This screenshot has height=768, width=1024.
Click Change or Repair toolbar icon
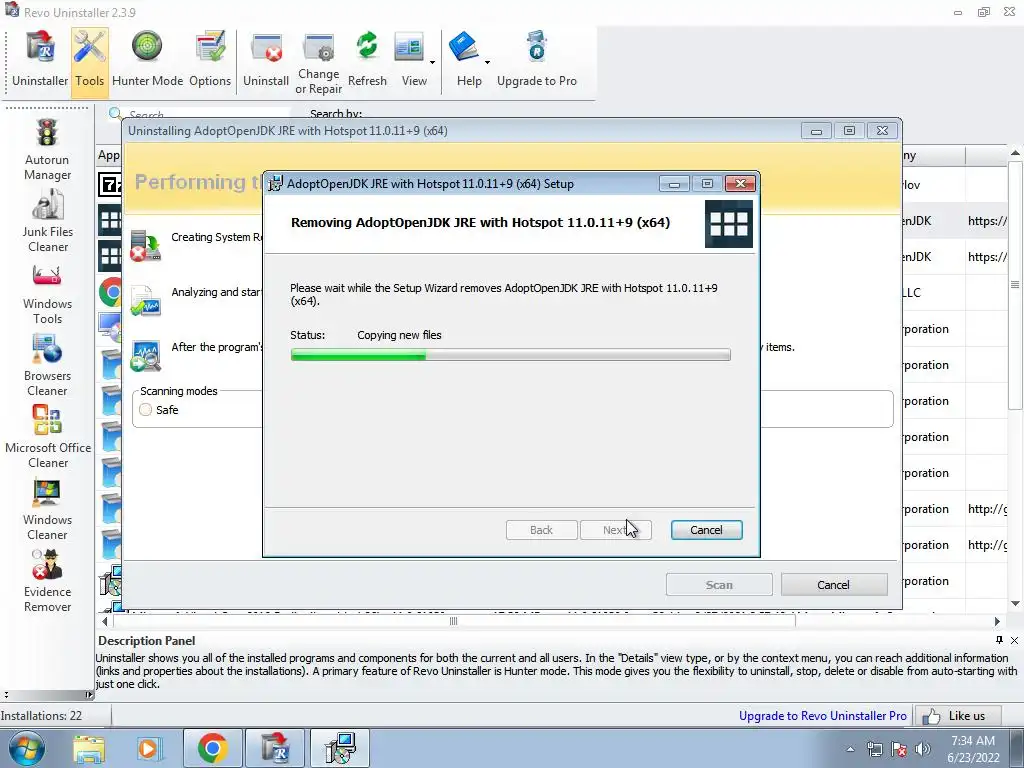tap(319, 63)
